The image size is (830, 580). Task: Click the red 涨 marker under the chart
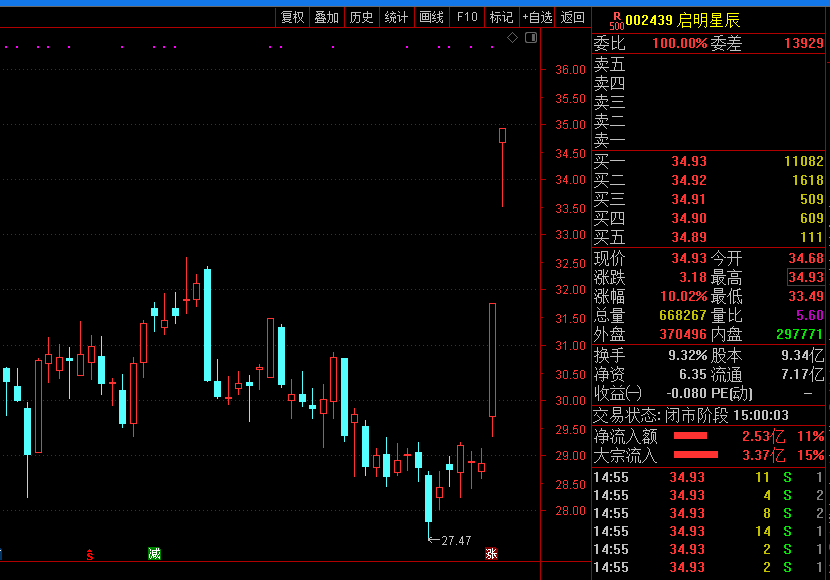coord(491,554)
